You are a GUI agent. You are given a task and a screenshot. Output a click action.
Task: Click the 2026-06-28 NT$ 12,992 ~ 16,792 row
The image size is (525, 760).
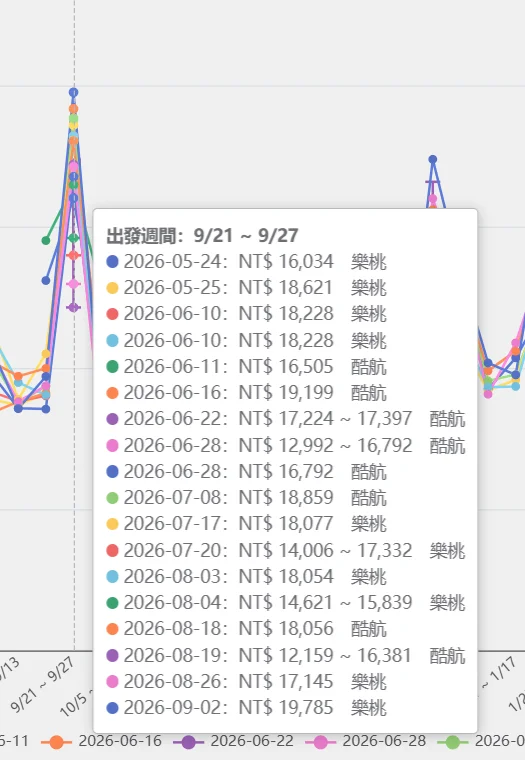286,445
